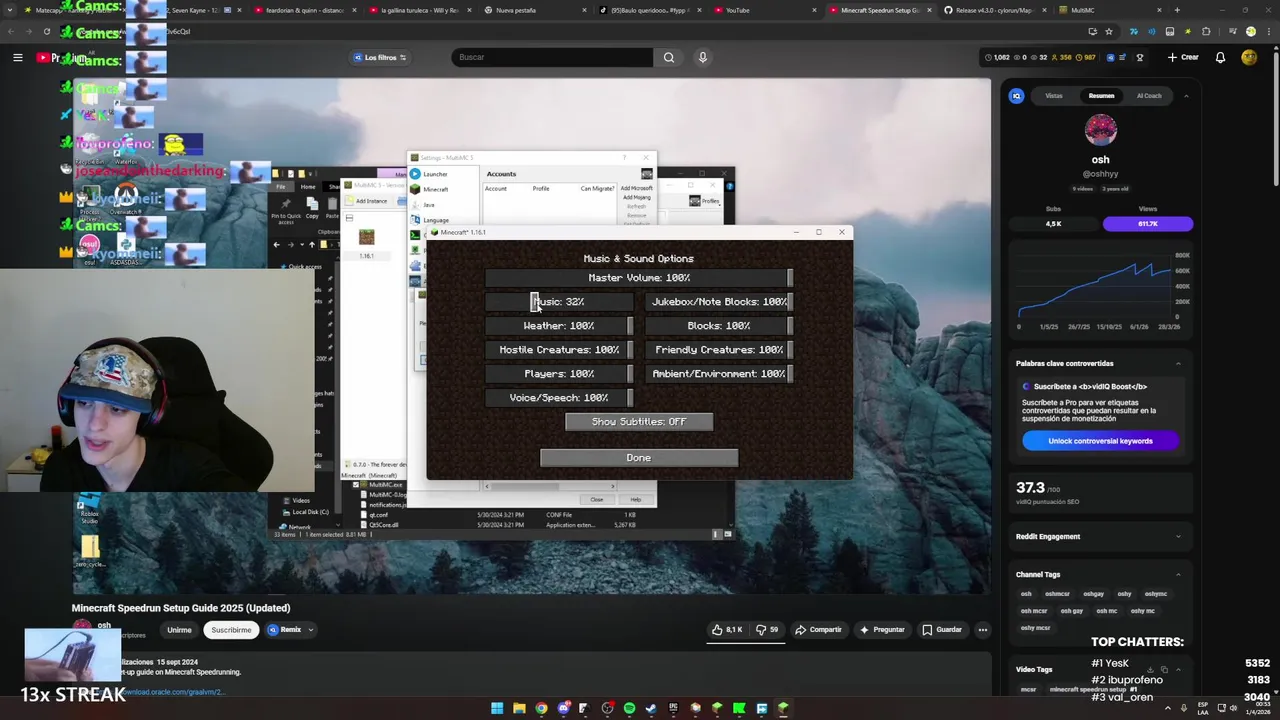The width and height of the screenshot is (1280, 720).
Task: Click the Voice/Speech 100% slider
Action: [559, 398]
